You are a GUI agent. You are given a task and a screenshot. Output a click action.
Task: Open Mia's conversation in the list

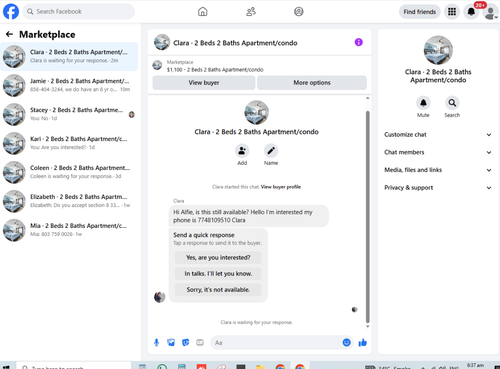pyautogui.click(x=69, y=230)
